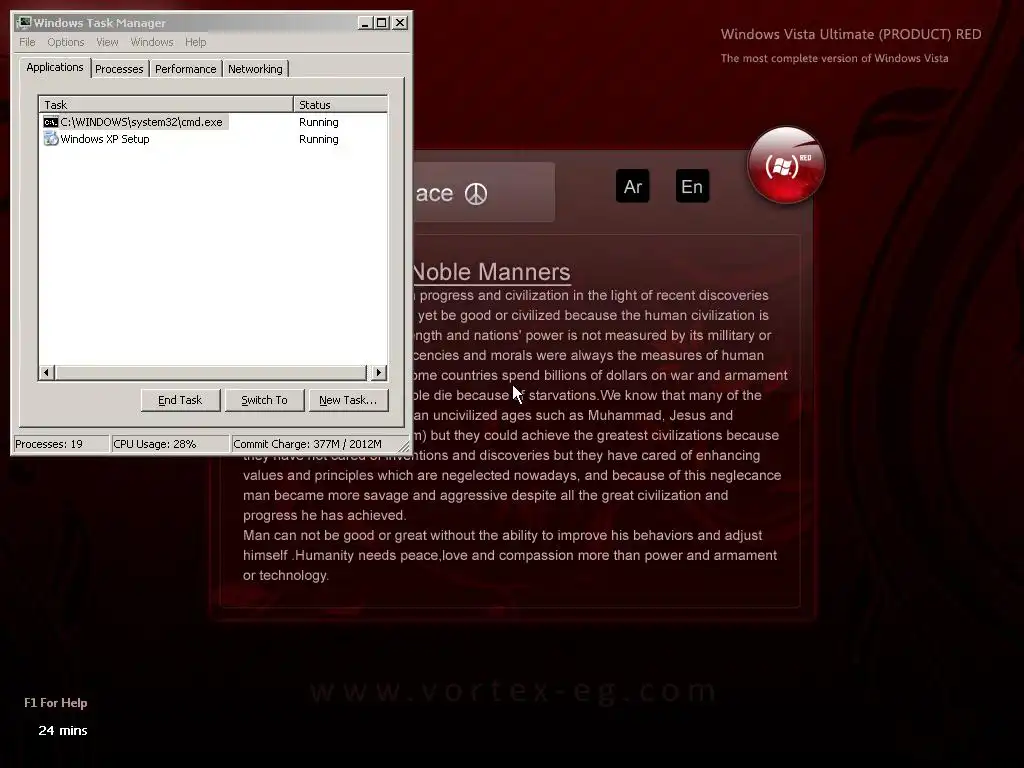Switch language to Arabic with Ar button
This screenshot has width=1024, height=768.
click(x=632, y=186)
